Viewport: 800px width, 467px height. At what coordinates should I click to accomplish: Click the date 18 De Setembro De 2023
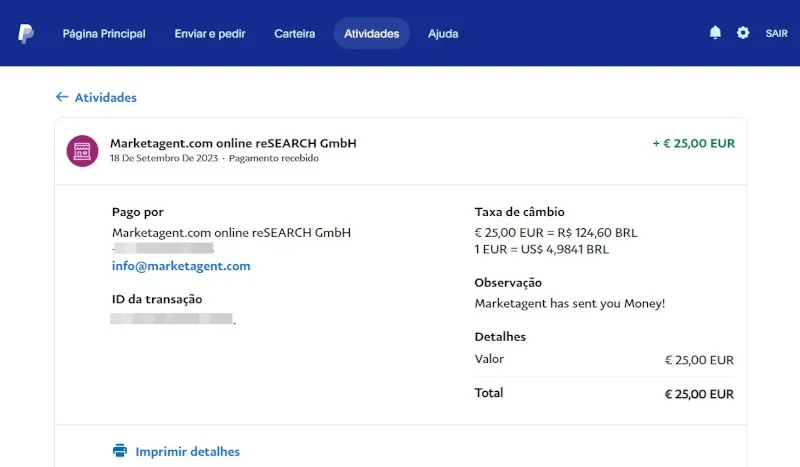(164, 158)
